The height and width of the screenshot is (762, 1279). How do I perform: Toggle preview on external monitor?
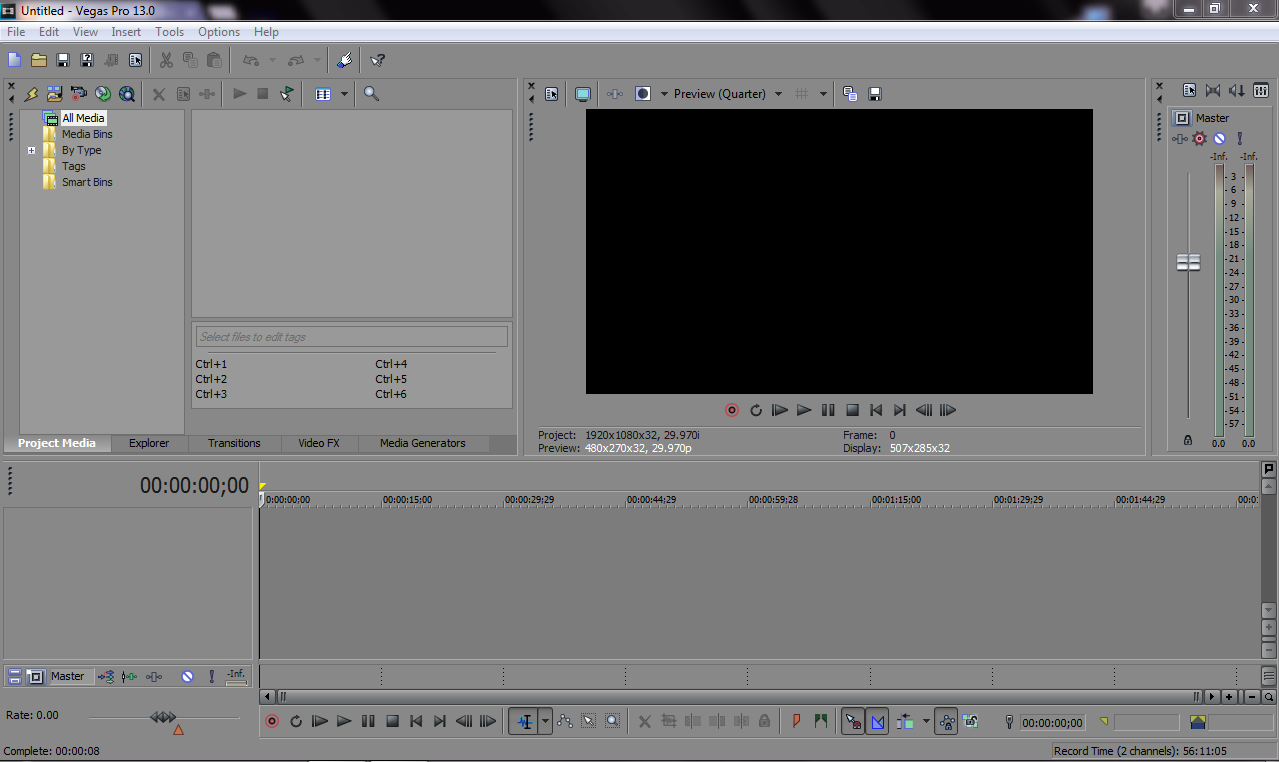coord(583,94)
